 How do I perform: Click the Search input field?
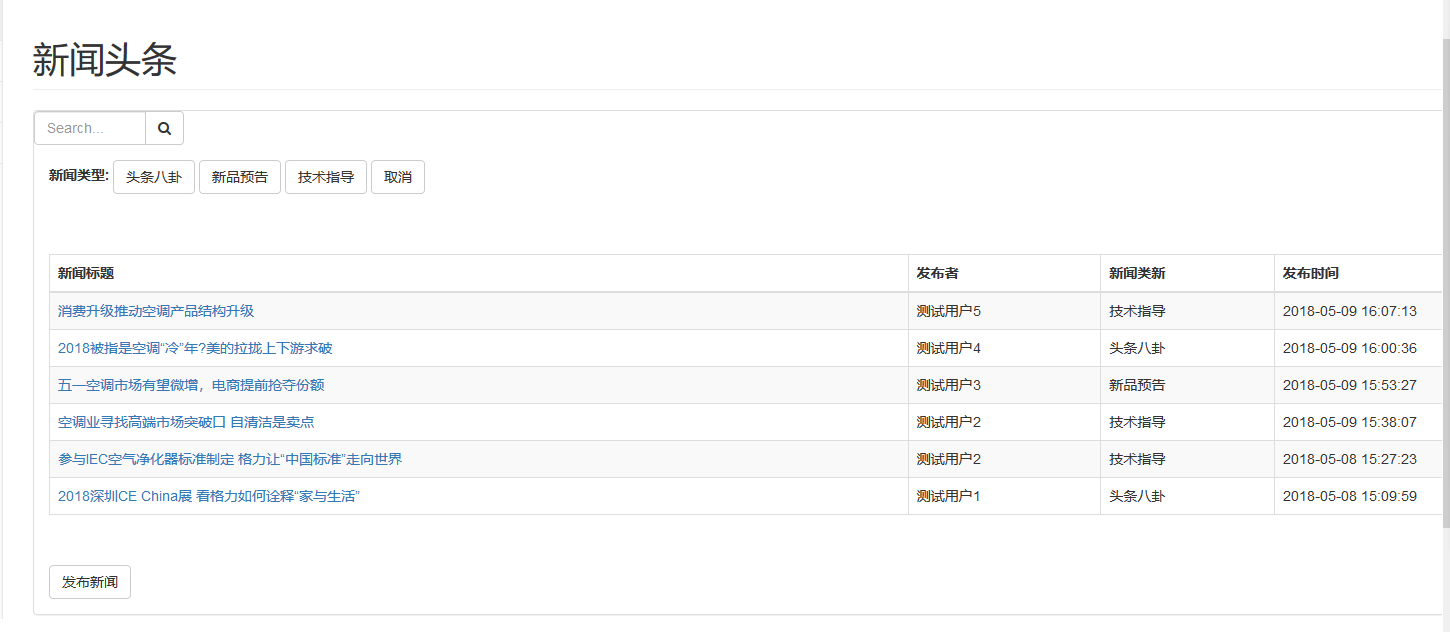pyautogui.click(x=90, y=128)
